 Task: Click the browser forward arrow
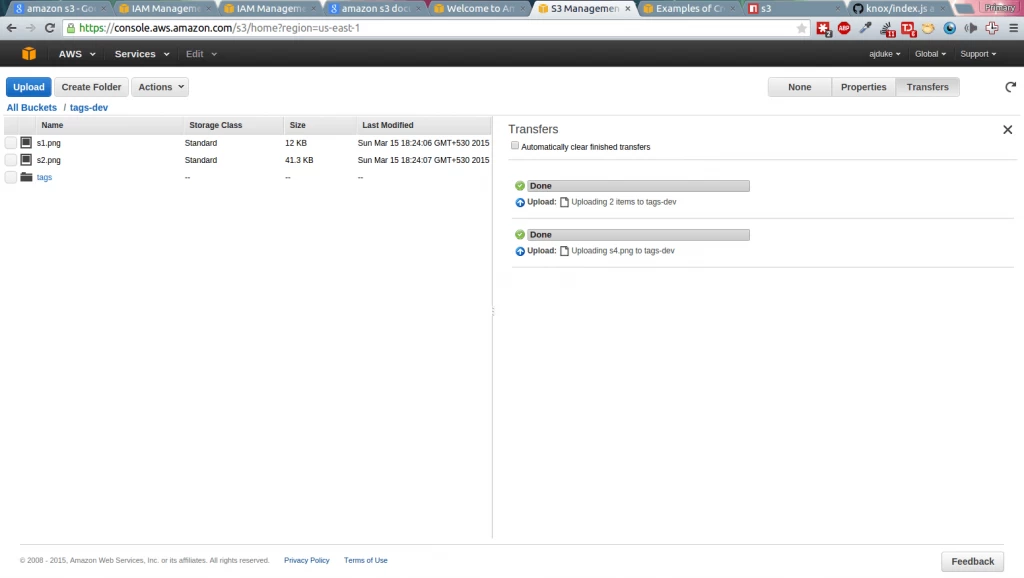[30, 28]
